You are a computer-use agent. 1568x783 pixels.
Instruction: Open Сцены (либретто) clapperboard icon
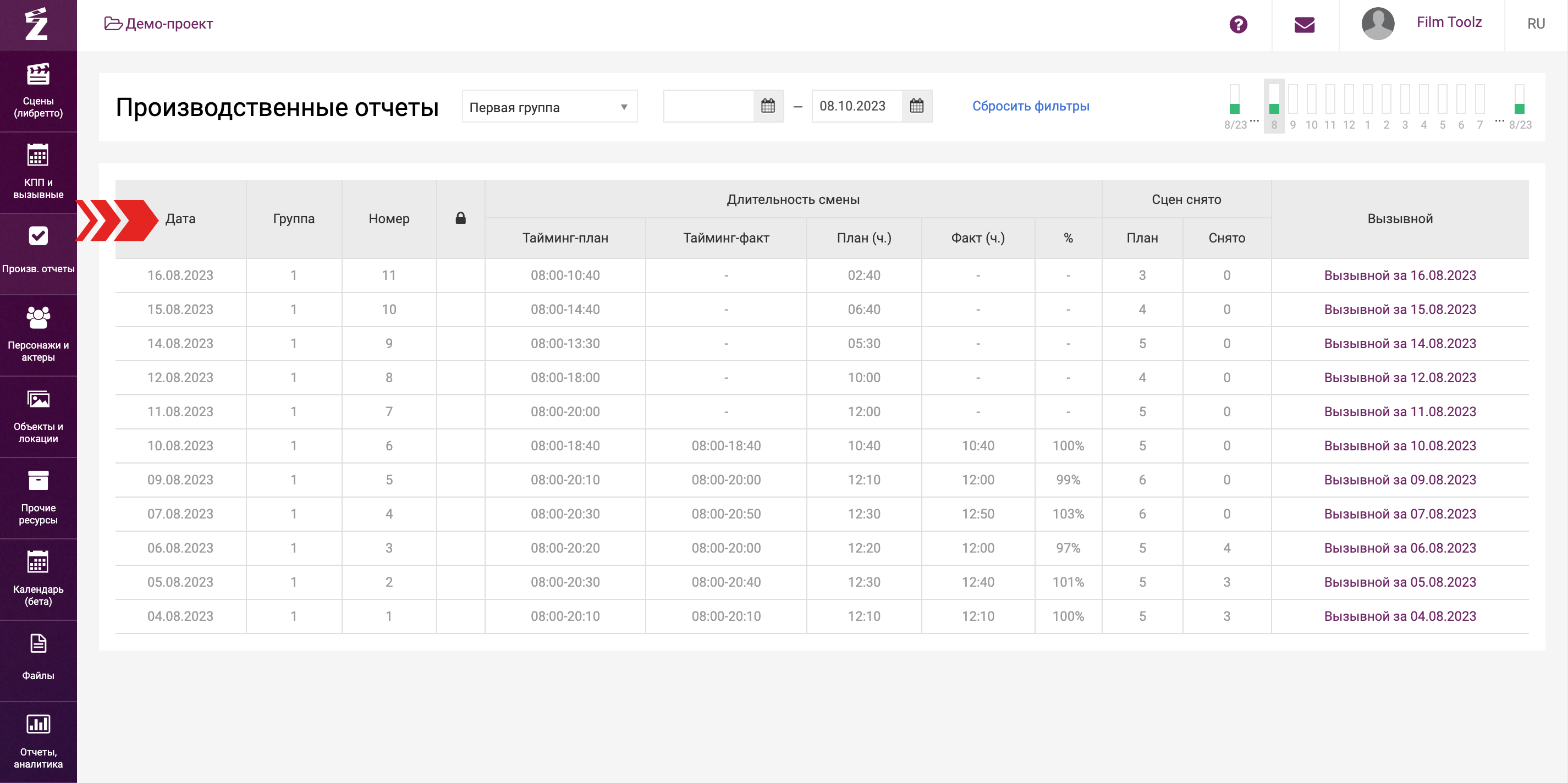(38, 74)
